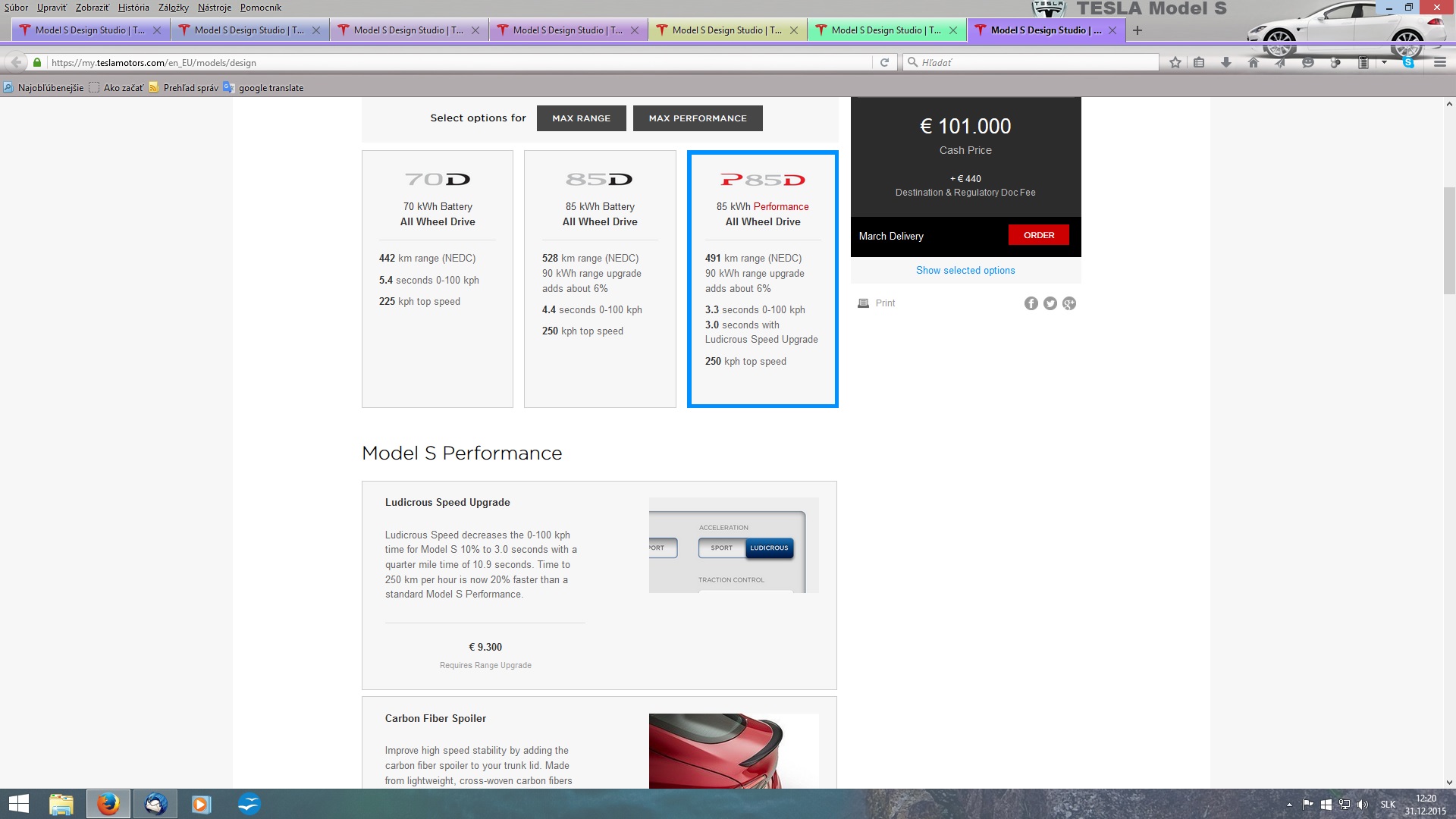The height and width of the screenshot is (819, 1456).
Task: Click the Skype icon in the toolbar
Action: (1408, 62)
